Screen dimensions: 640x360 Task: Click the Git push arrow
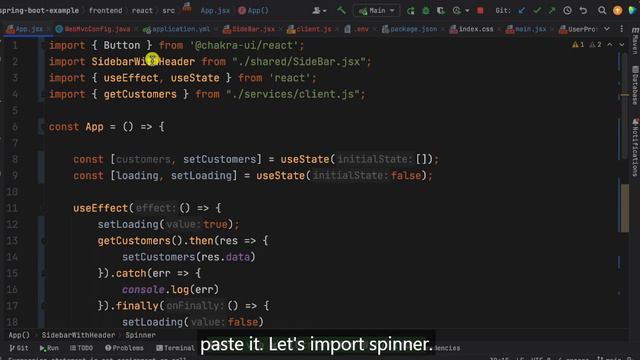point(552,11)
